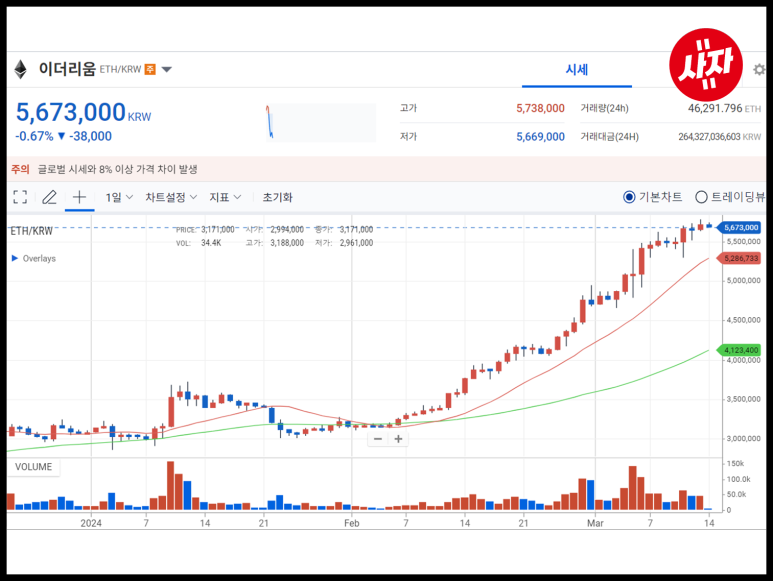Click the 거래대금(24H) label

609,137
